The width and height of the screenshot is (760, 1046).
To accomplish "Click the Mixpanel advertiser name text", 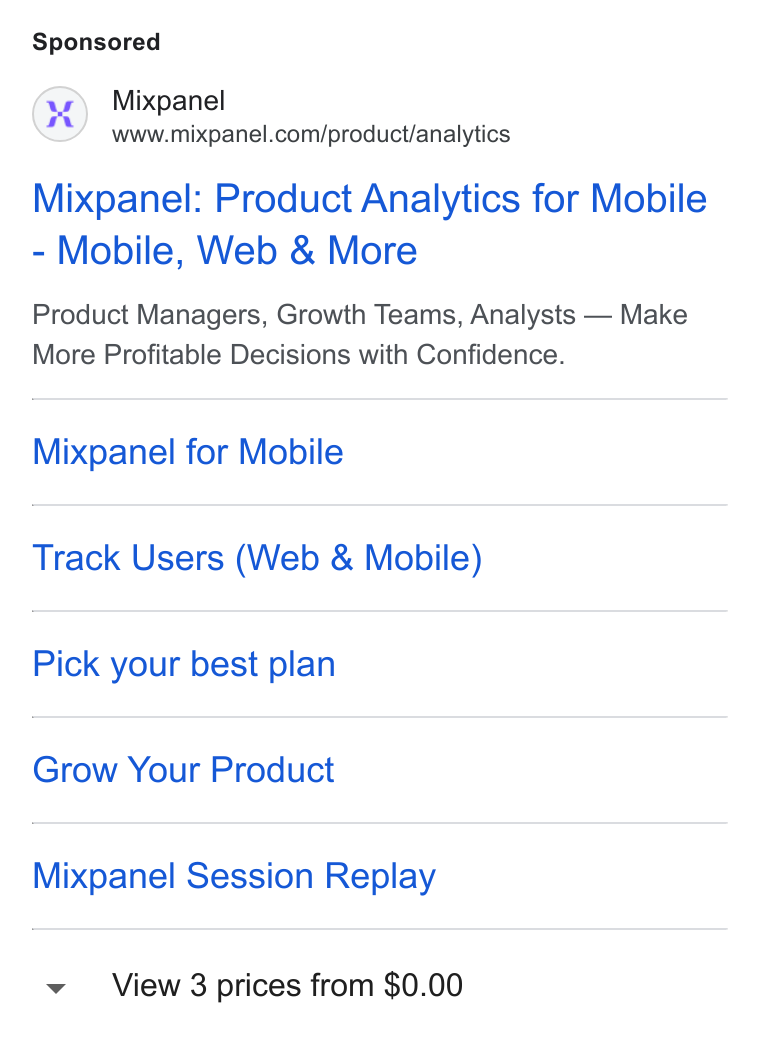I will pyautogui.click(x=168, y=101).
